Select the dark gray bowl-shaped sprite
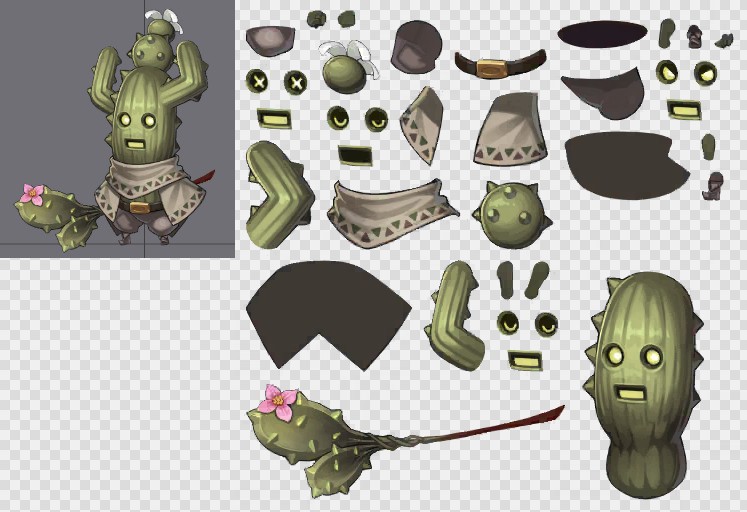Image resolution: width=747 pixels, height=512 pixels. (x=270, y=39)
